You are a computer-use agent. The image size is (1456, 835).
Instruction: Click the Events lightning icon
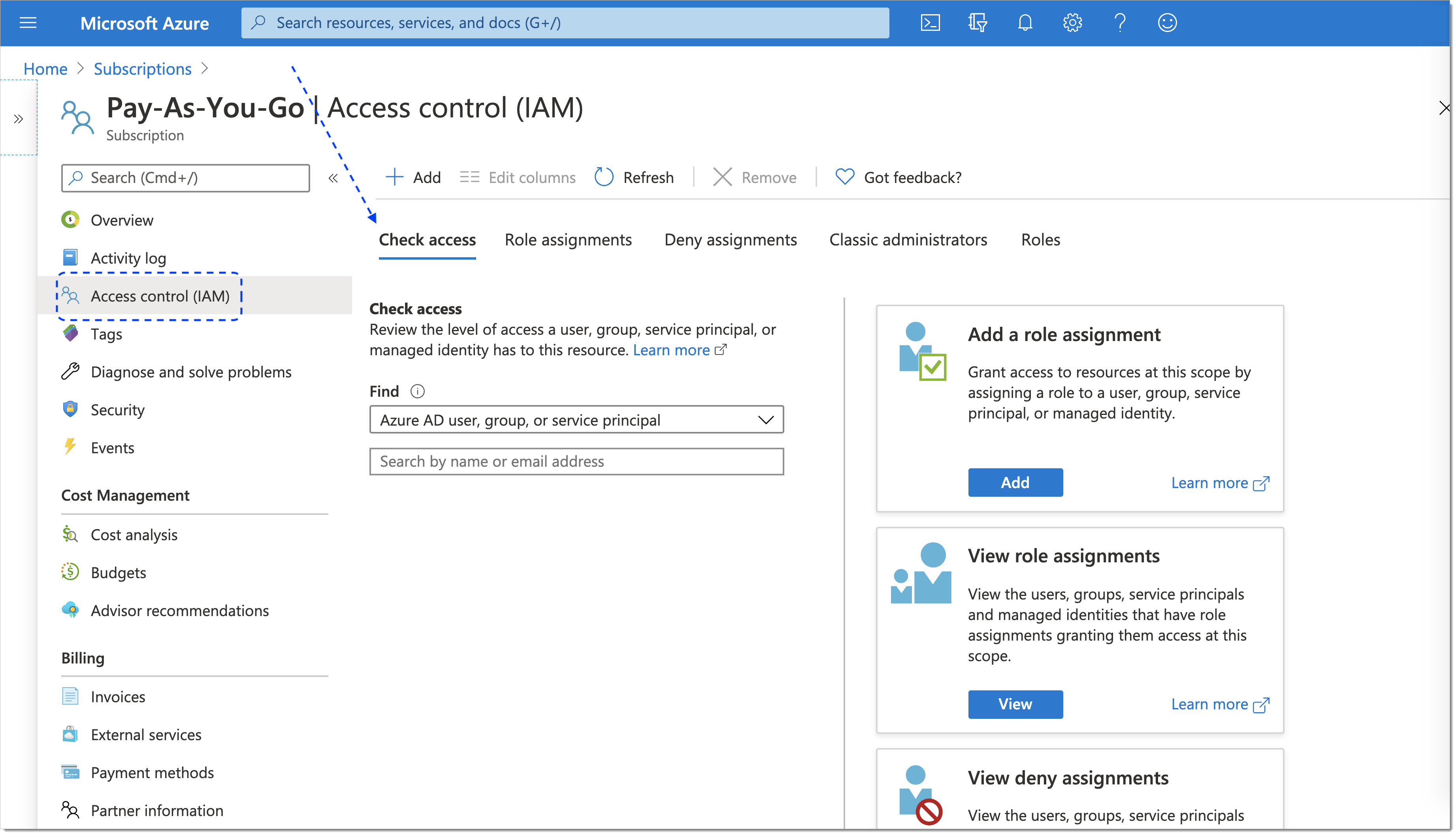[70, 447]
